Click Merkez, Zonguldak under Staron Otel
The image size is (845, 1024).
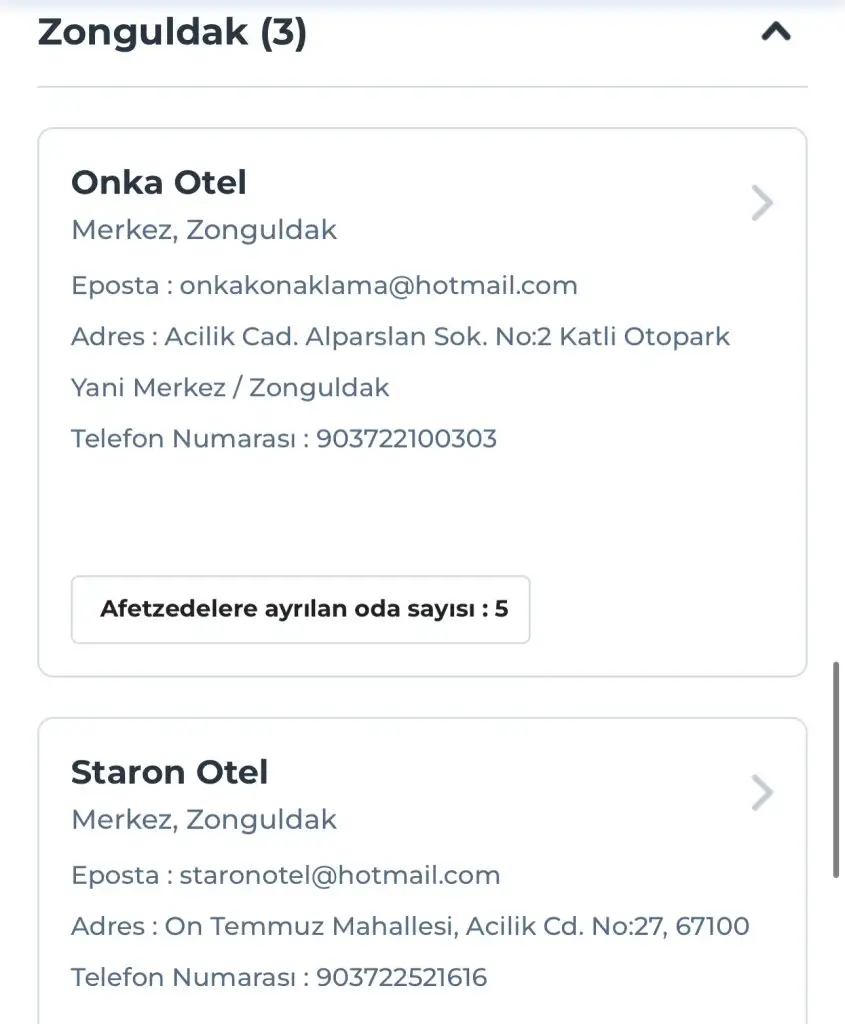(x=204, y=821)
